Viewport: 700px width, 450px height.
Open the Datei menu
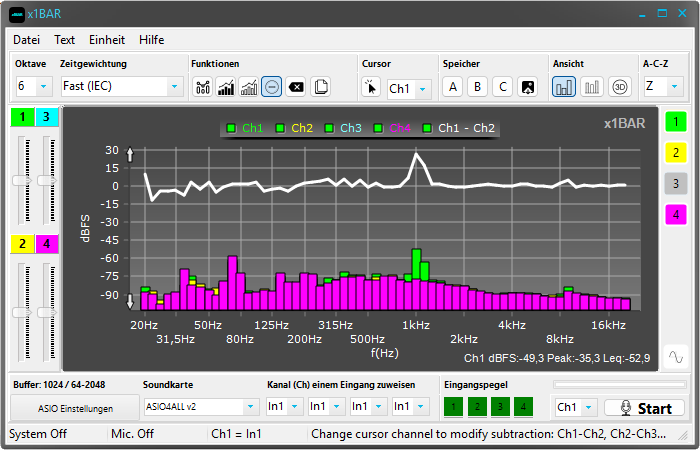click(x=27, y=40)
